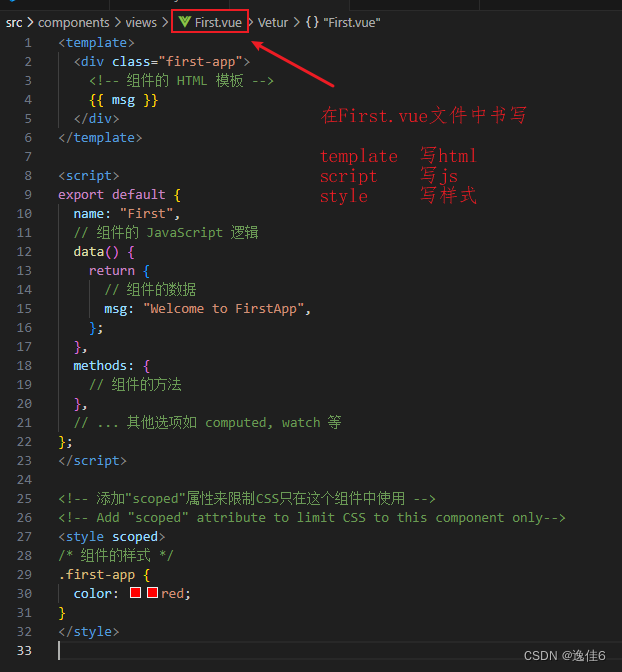Image resolution: width=622 pixels, height=672 pixels.
Task: Click the '<style scoped>' tag
Action: click(x=112, y=537)
